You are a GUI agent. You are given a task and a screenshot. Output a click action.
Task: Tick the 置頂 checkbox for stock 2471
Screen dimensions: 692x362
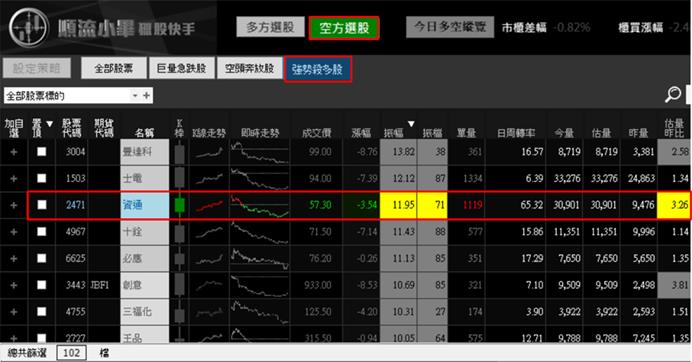click(x=41, y=205)
